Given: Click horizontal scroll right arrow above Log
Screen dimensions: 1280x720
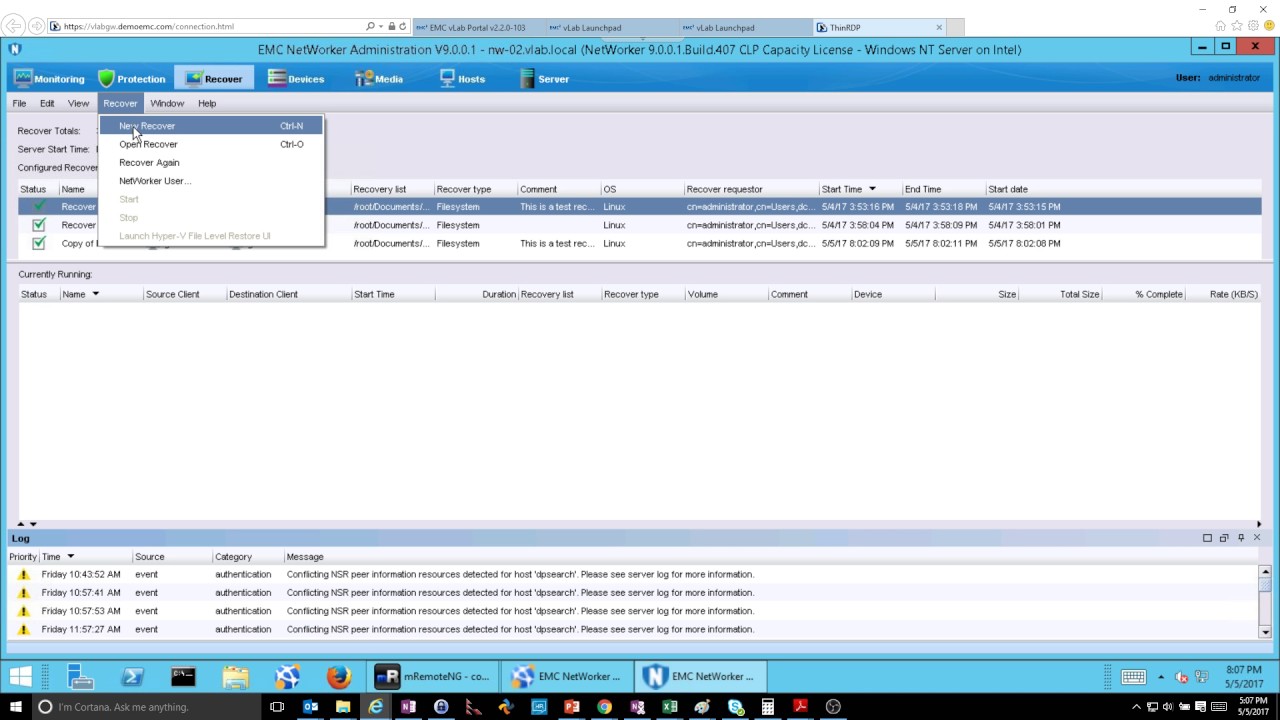Looking at the screenshot, I should click(x=1259, y=524).
